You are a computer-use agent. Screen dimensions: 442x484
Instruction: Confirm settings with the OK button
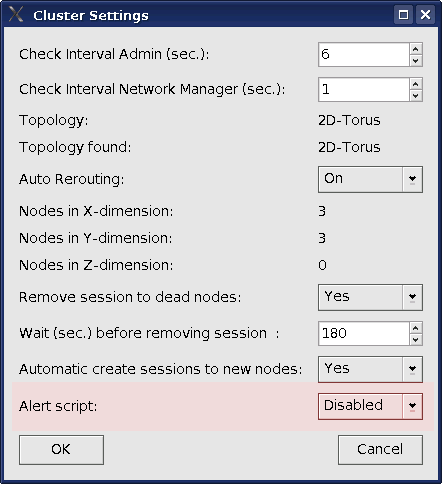click(61, 449)
